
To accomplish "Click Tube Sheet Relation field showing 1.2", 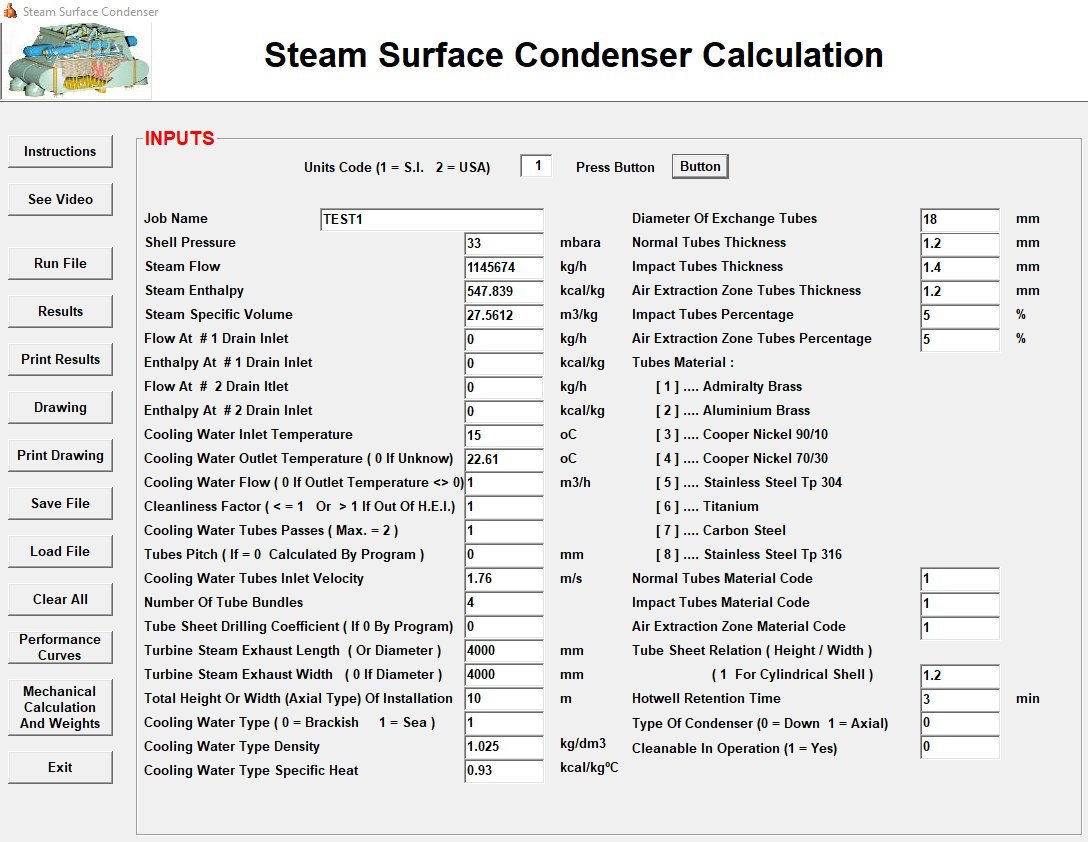I will [960, 675].
